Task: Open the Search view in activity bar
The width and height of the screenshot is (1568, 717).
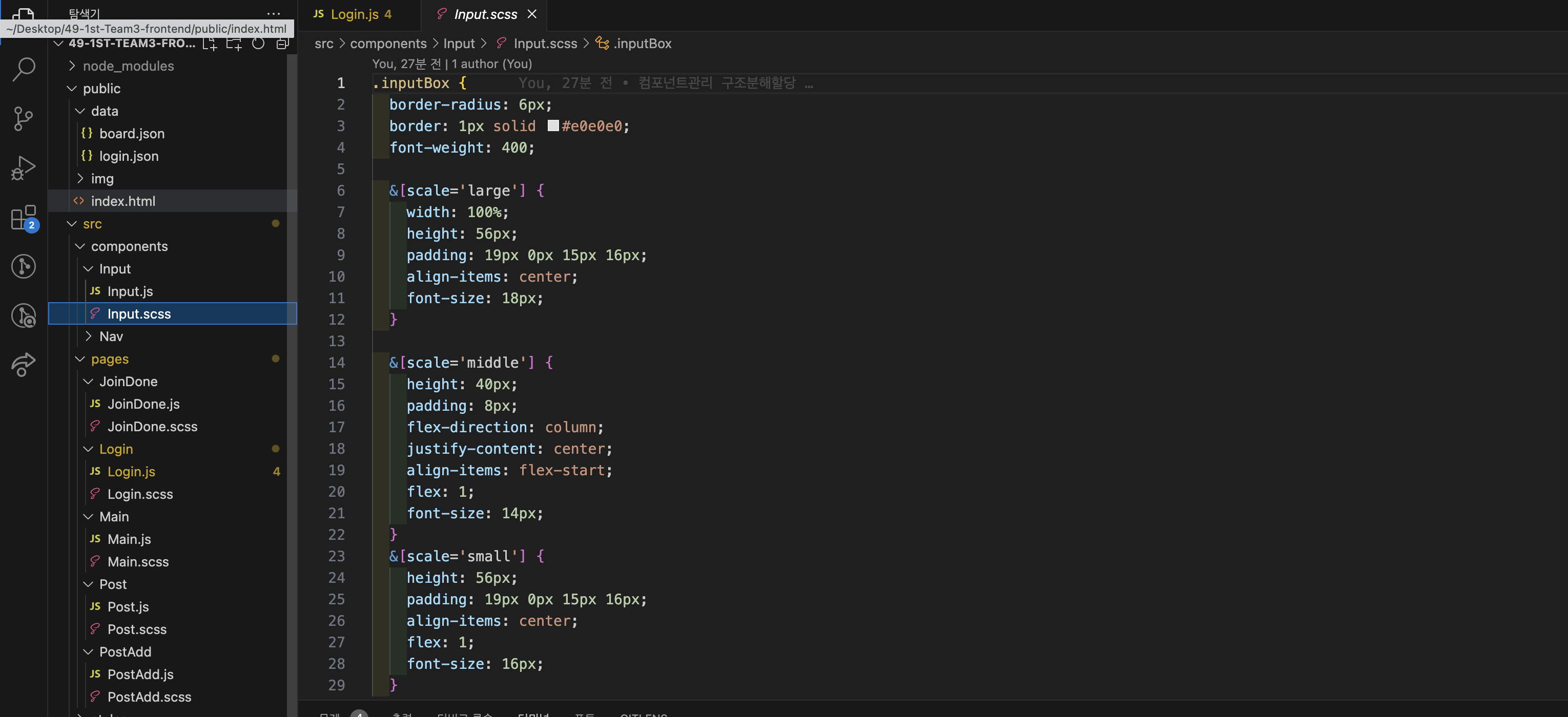Action: [x=23, y=69]
